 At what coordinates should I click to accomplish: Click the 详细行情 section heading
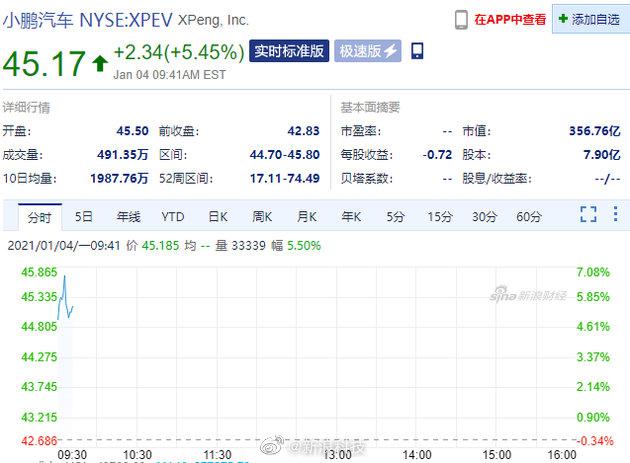pos(26,107)
